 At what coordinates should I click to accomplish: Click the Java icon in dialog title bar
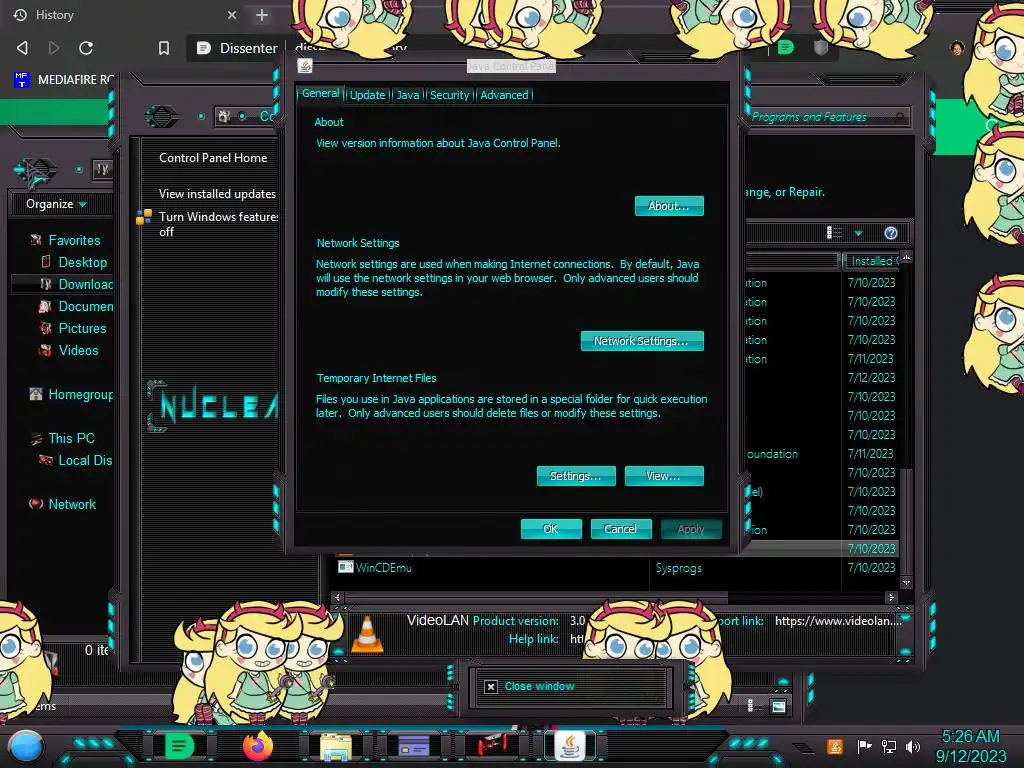[x=304, y=66]
